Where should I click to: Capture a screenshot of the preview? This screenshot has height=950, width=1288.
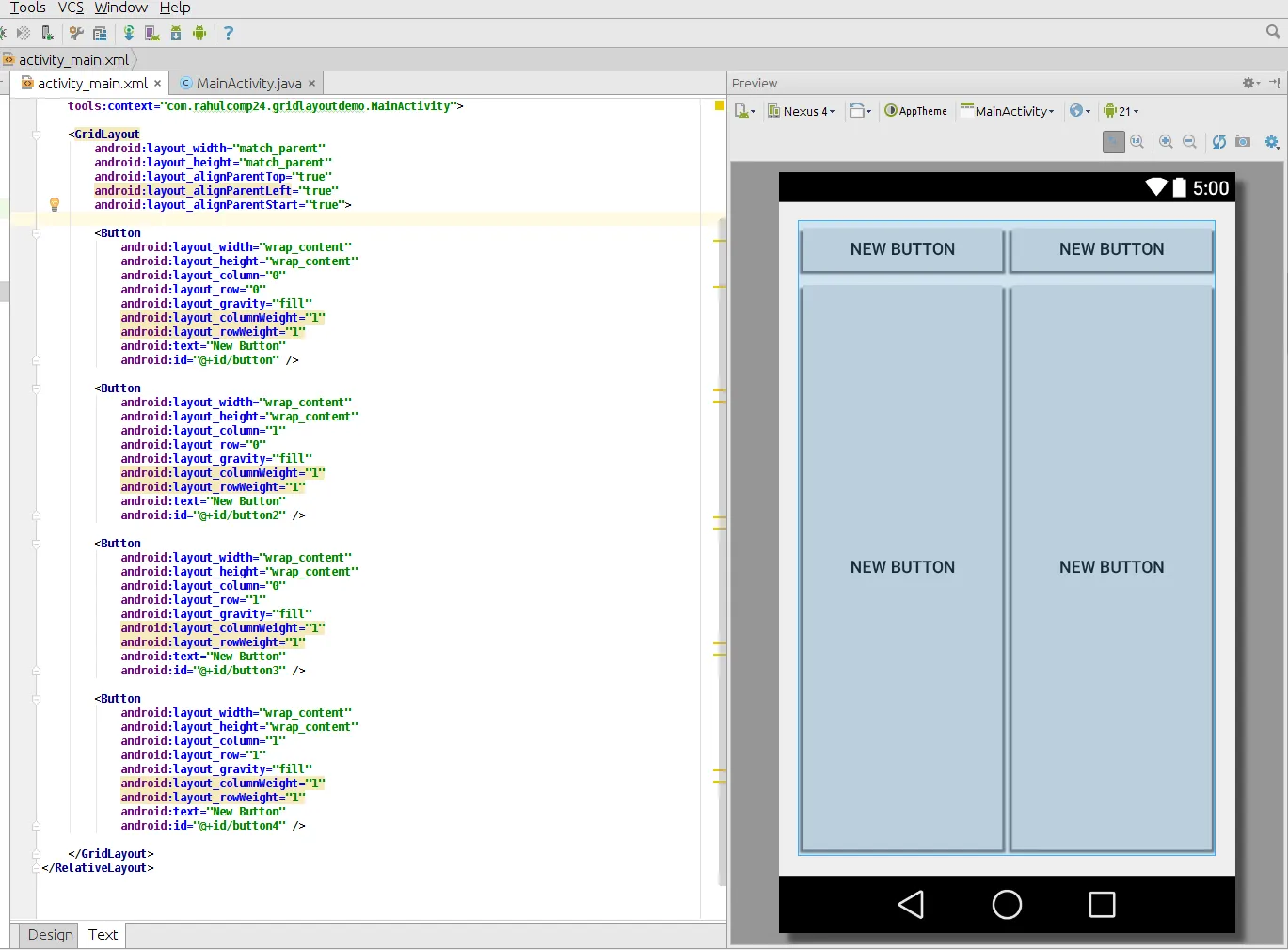click(1243, 142)
